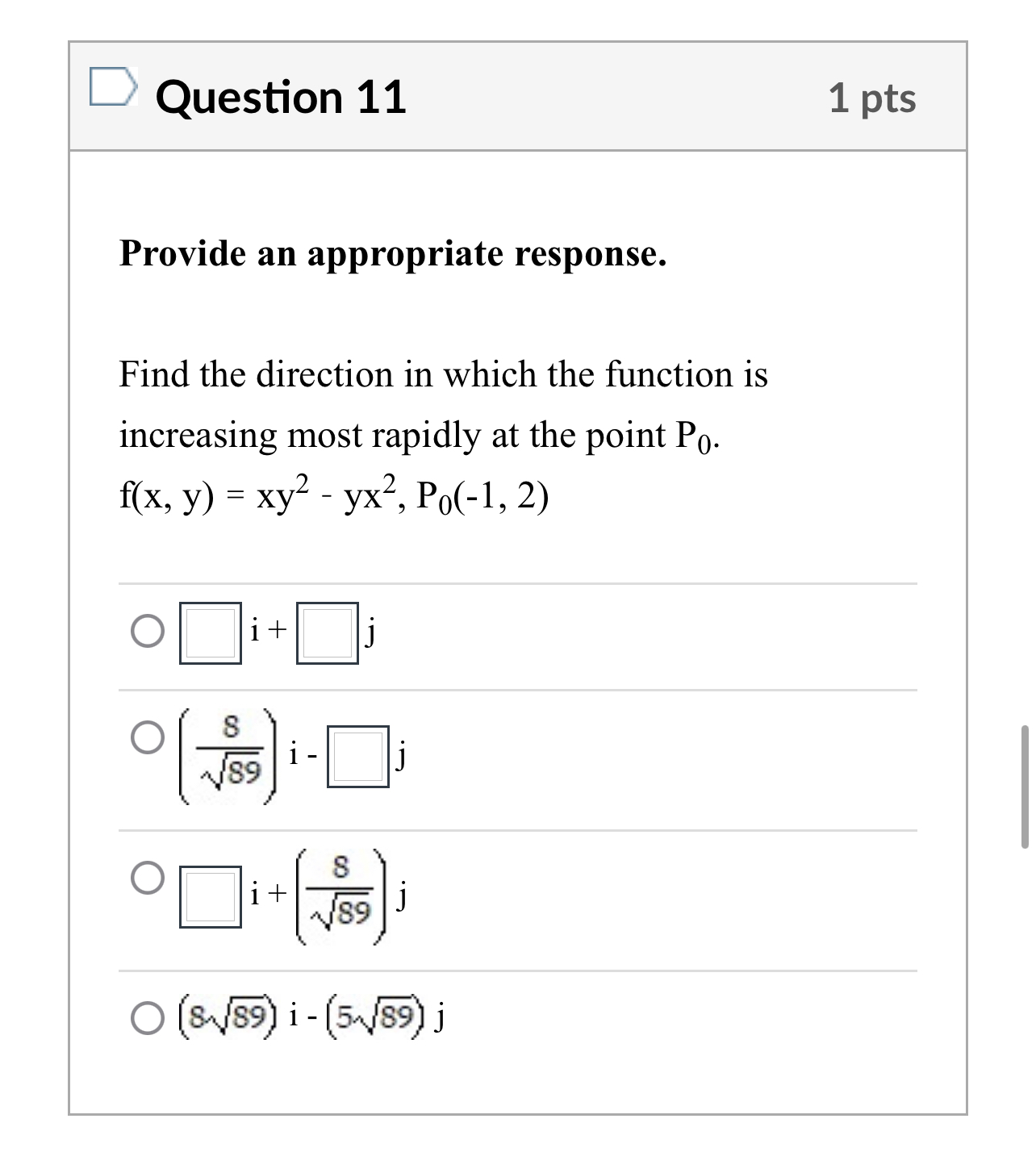Select the (8/√89)i - [ ]j answer option
Image resolution: width=1036 pixels, height=1173 pixels.
point(145,736)
